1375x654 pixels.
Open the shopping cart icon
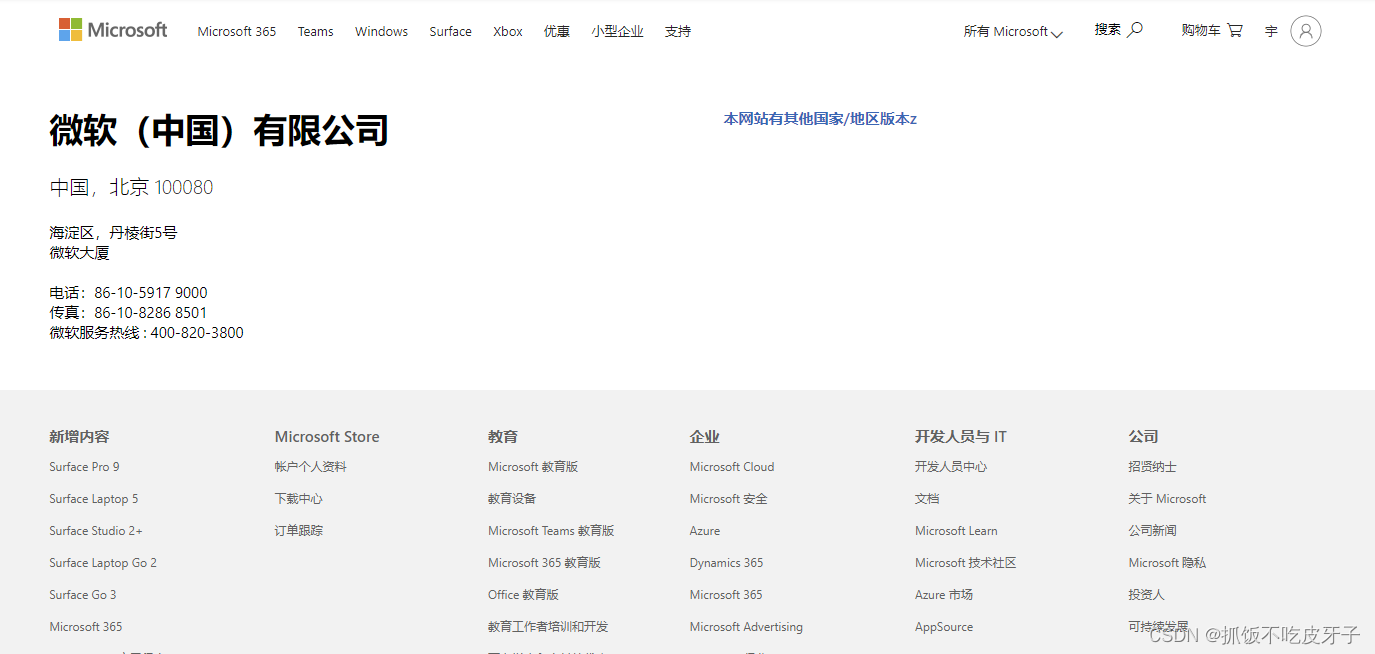[1235, 30]
